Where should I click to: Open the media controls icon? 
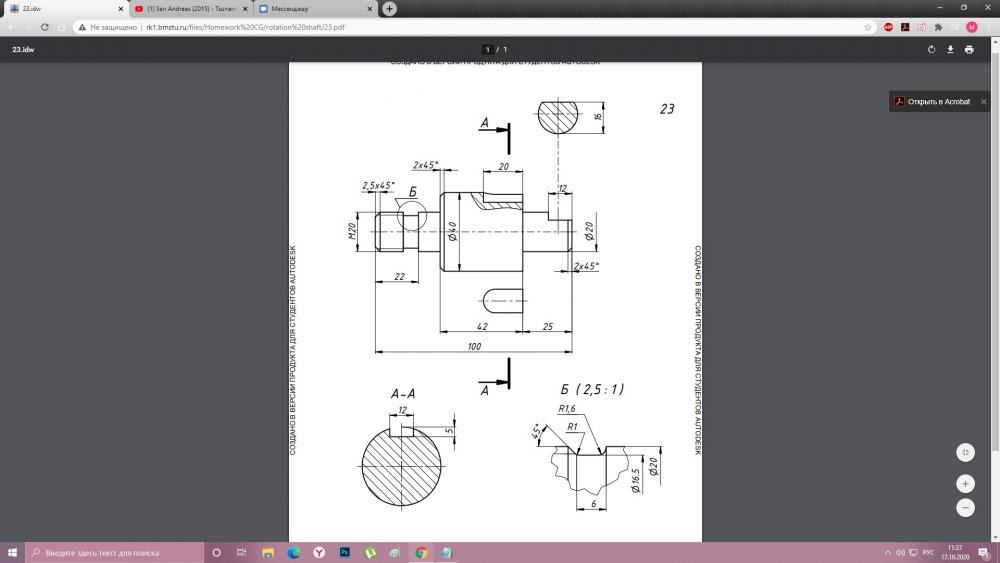pos(955,27)
